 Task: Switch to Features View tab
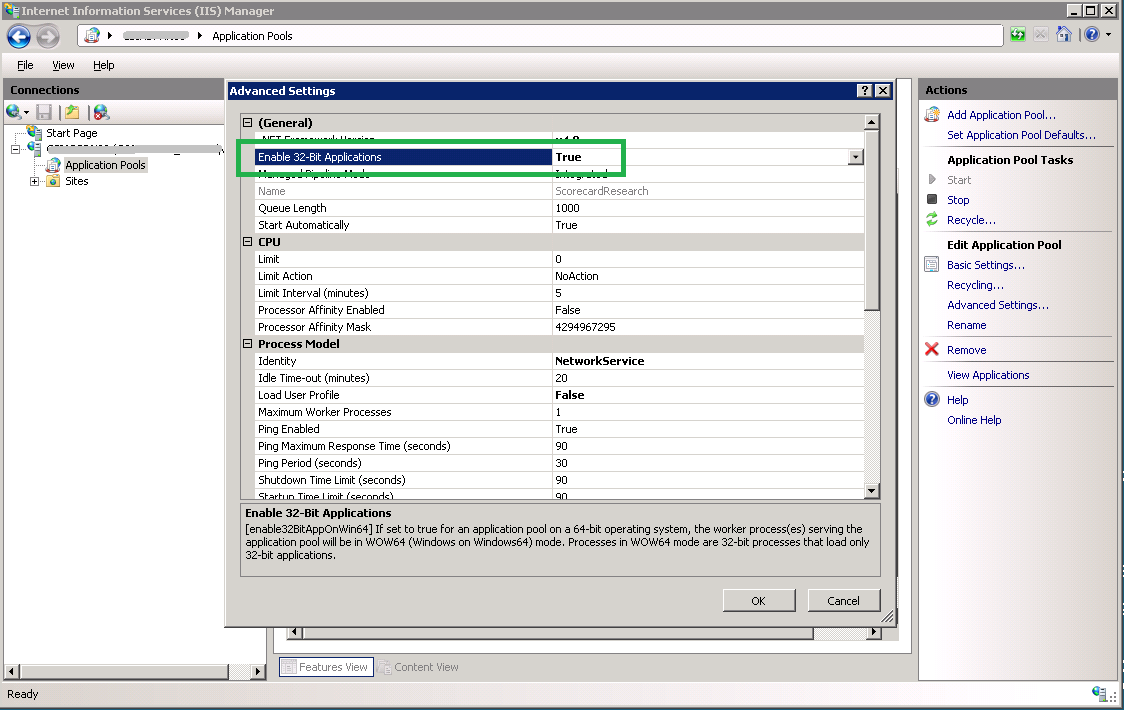(326, 667)
